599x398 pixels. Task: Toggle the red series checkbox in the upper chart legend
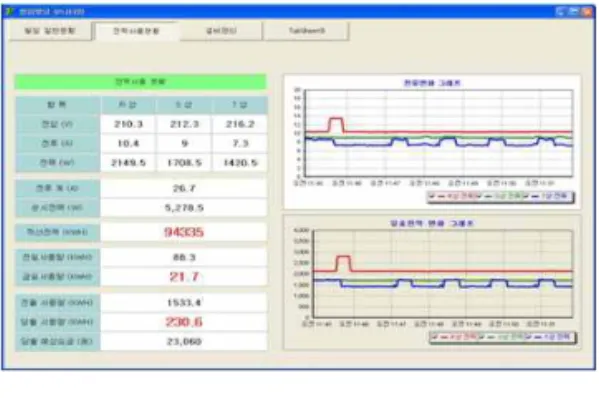pyautogui.click(x=432, y=196)
